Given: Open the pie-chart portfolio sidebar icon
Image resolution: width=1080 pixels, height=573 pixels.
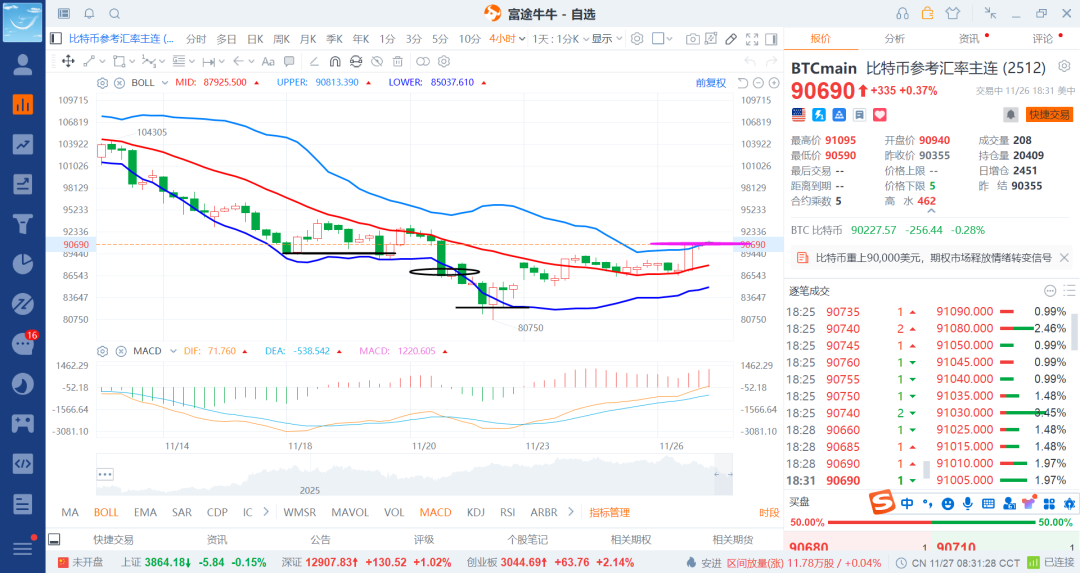Looking at the screenshot, I should [23, 264].
